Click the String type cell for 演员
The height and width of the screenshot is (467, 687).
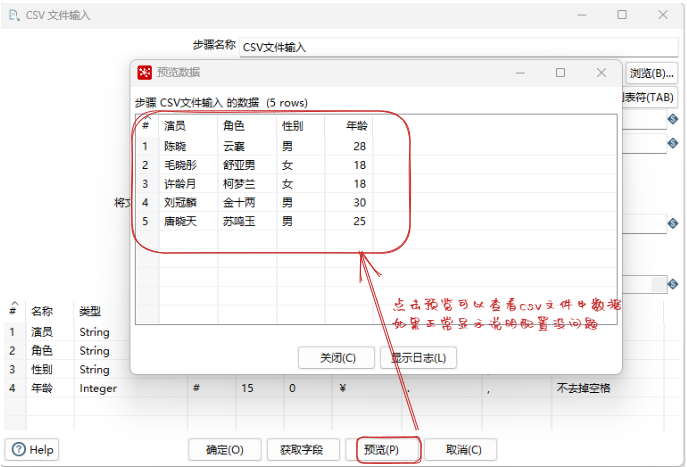[94, 332]
